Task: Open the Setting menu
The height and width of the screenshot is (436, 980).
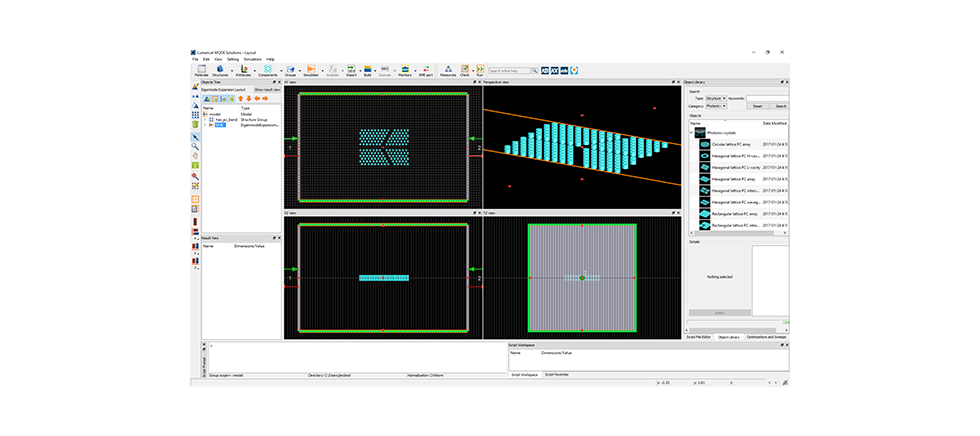Action: coord(233,59)
